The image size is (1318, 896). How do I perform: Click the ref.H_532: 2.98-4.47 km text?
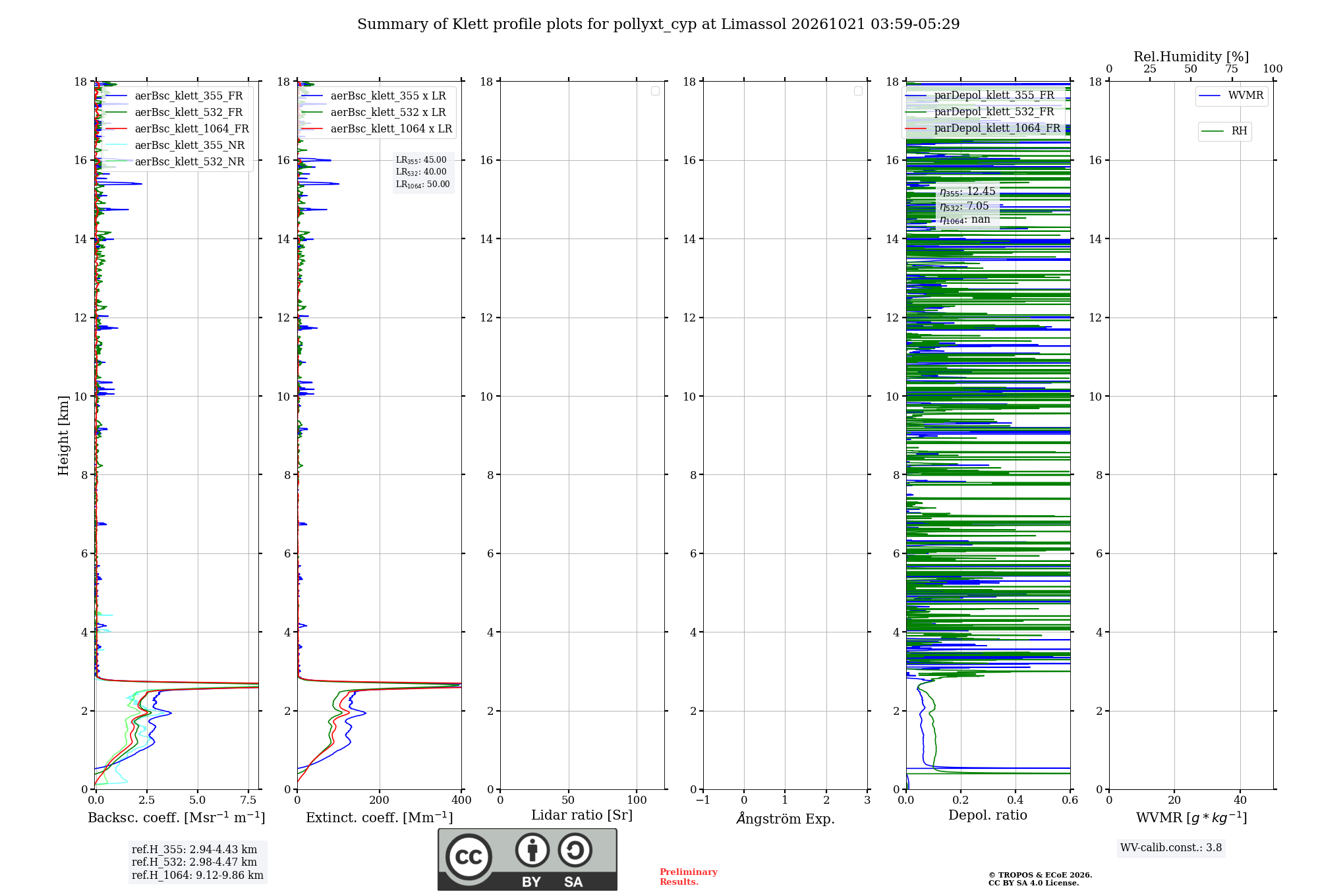click(194, 862)
